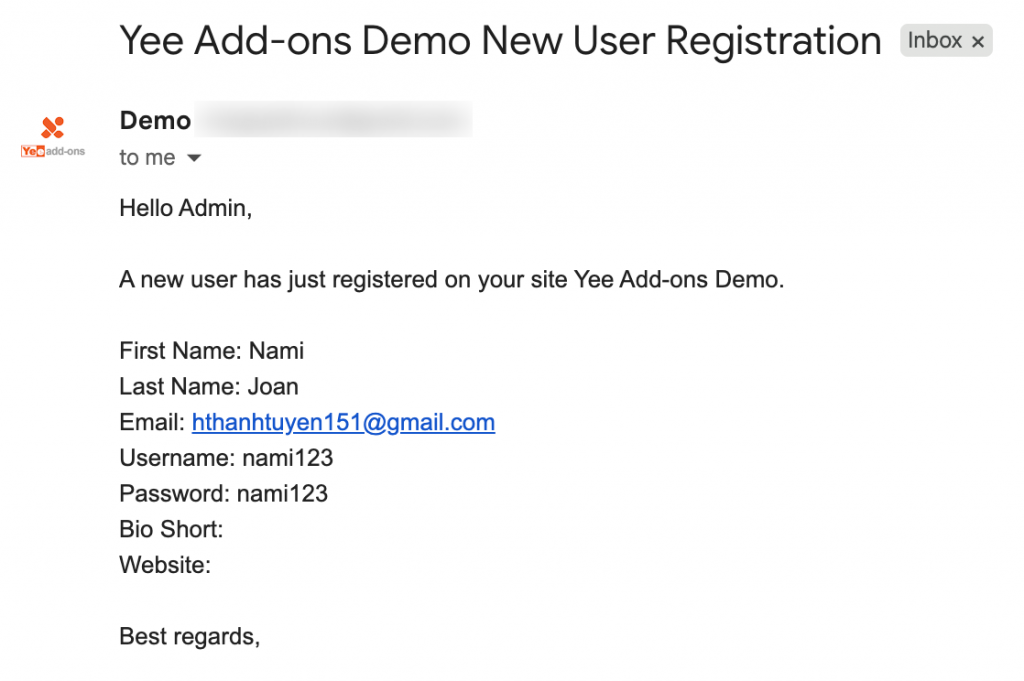Click the 'Best regards,' closing line
This screenshot has height=681, width=1024.
[189, 637]
